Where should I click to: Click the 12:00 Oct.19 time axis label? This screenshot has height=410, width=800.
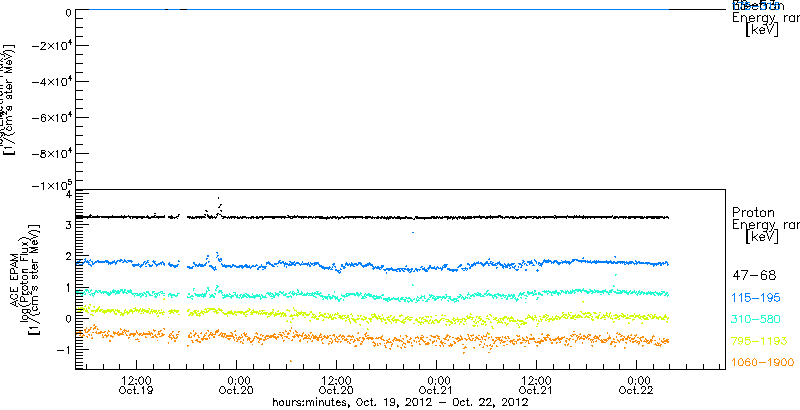click(136, 385)
